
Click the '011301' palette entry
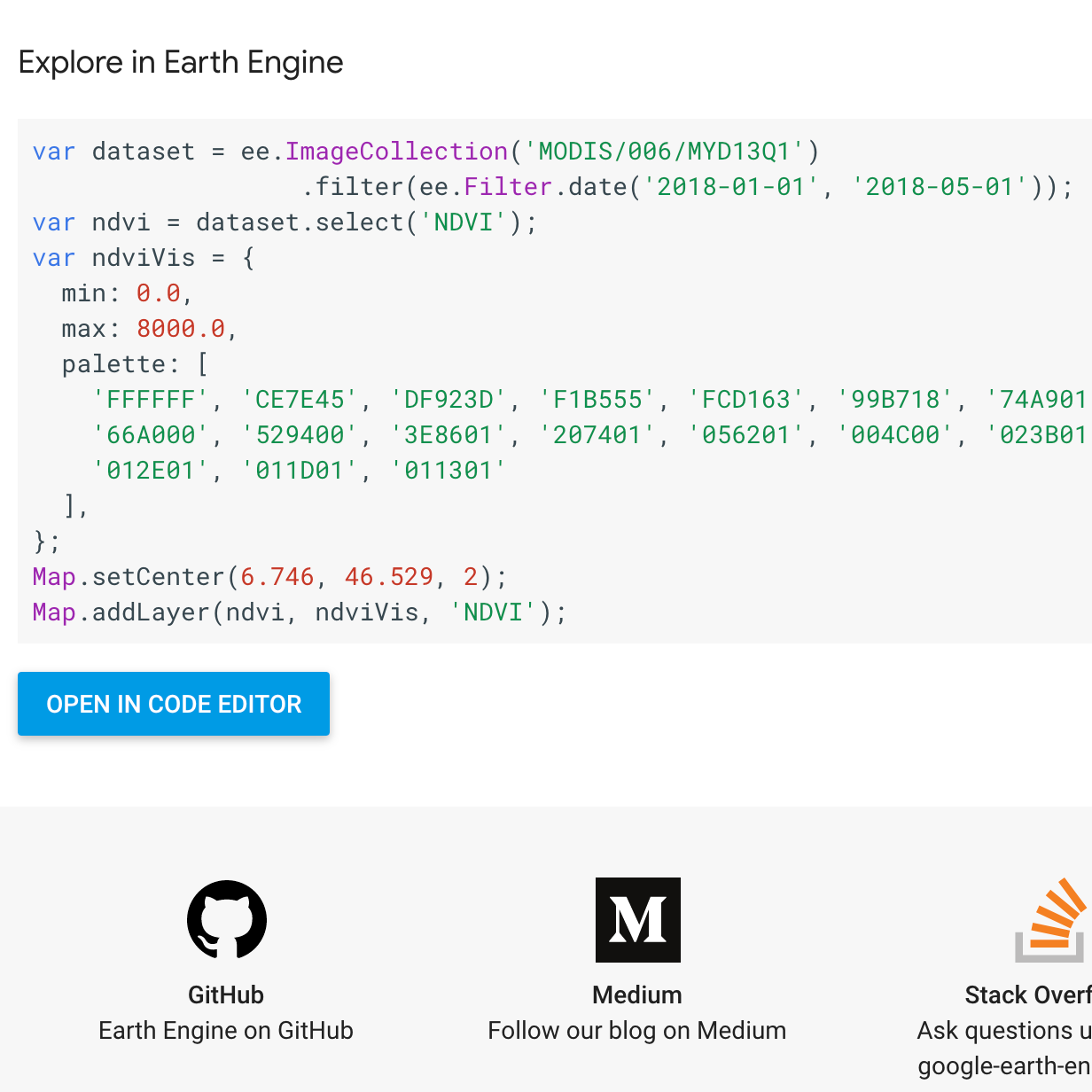(449, 471)
